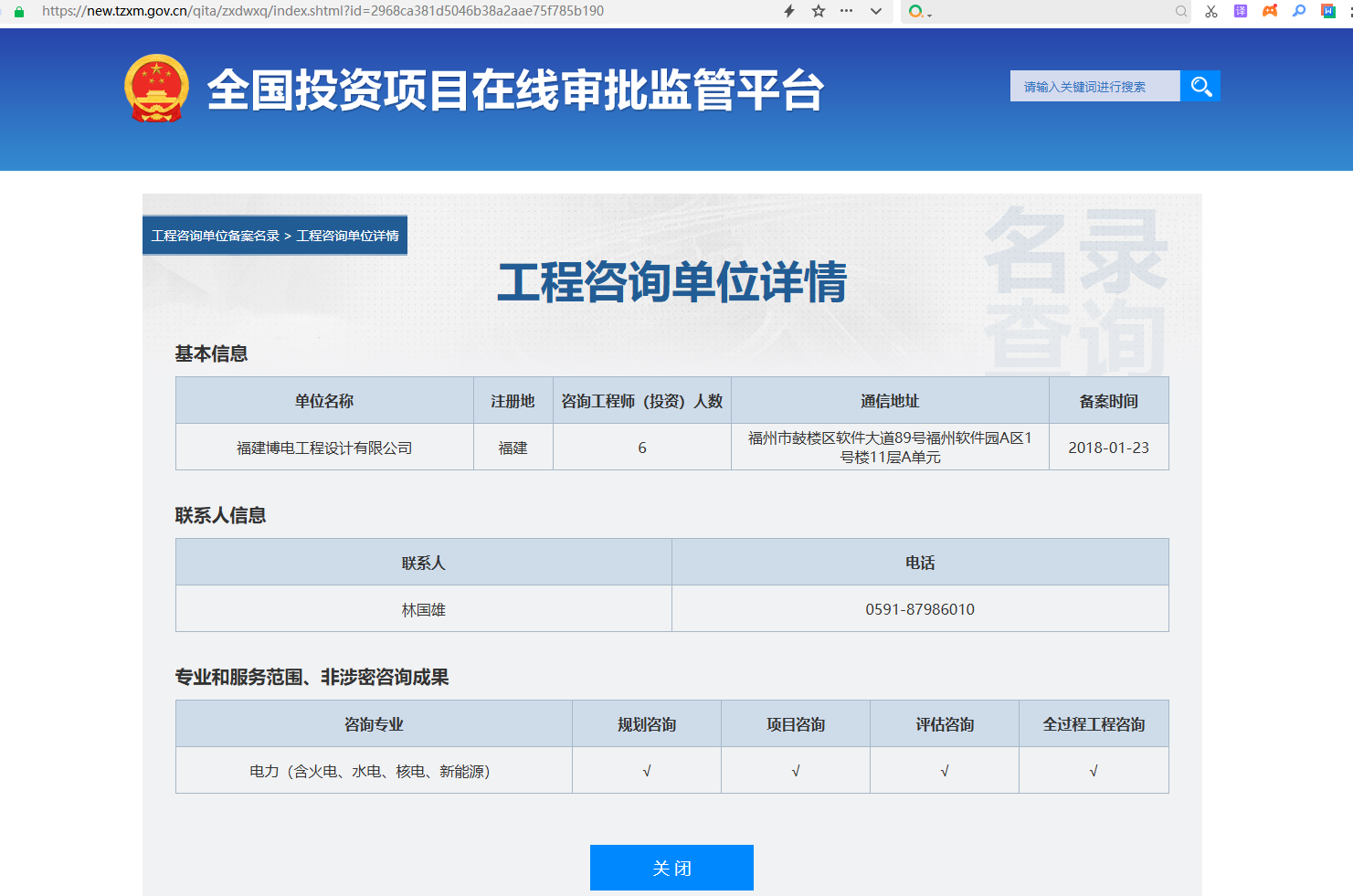Screen dimensions: 1353x896
Task: Click the check mark under 规划咨询
Action: point(647,771)
